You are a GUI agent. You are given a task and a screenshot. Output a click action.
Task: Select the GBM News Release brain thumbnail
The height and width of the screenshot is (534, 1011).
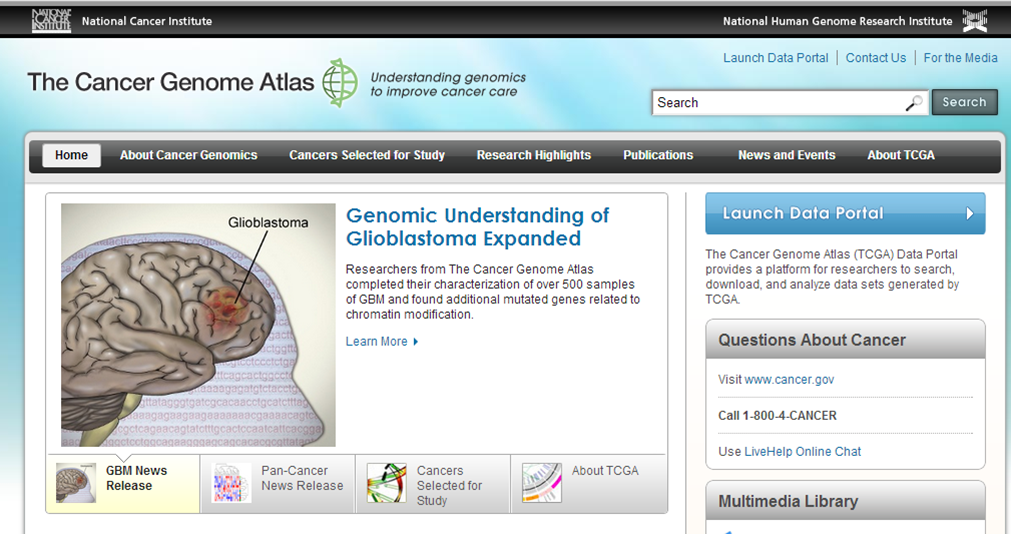[x=76, y=482]
